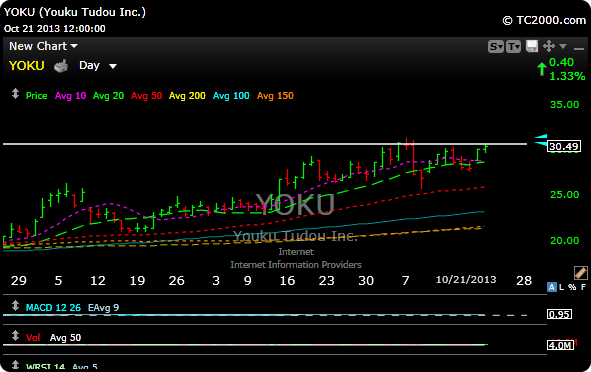Open the gray triangle options menu

pyautogui.click(x=563, y=46)
